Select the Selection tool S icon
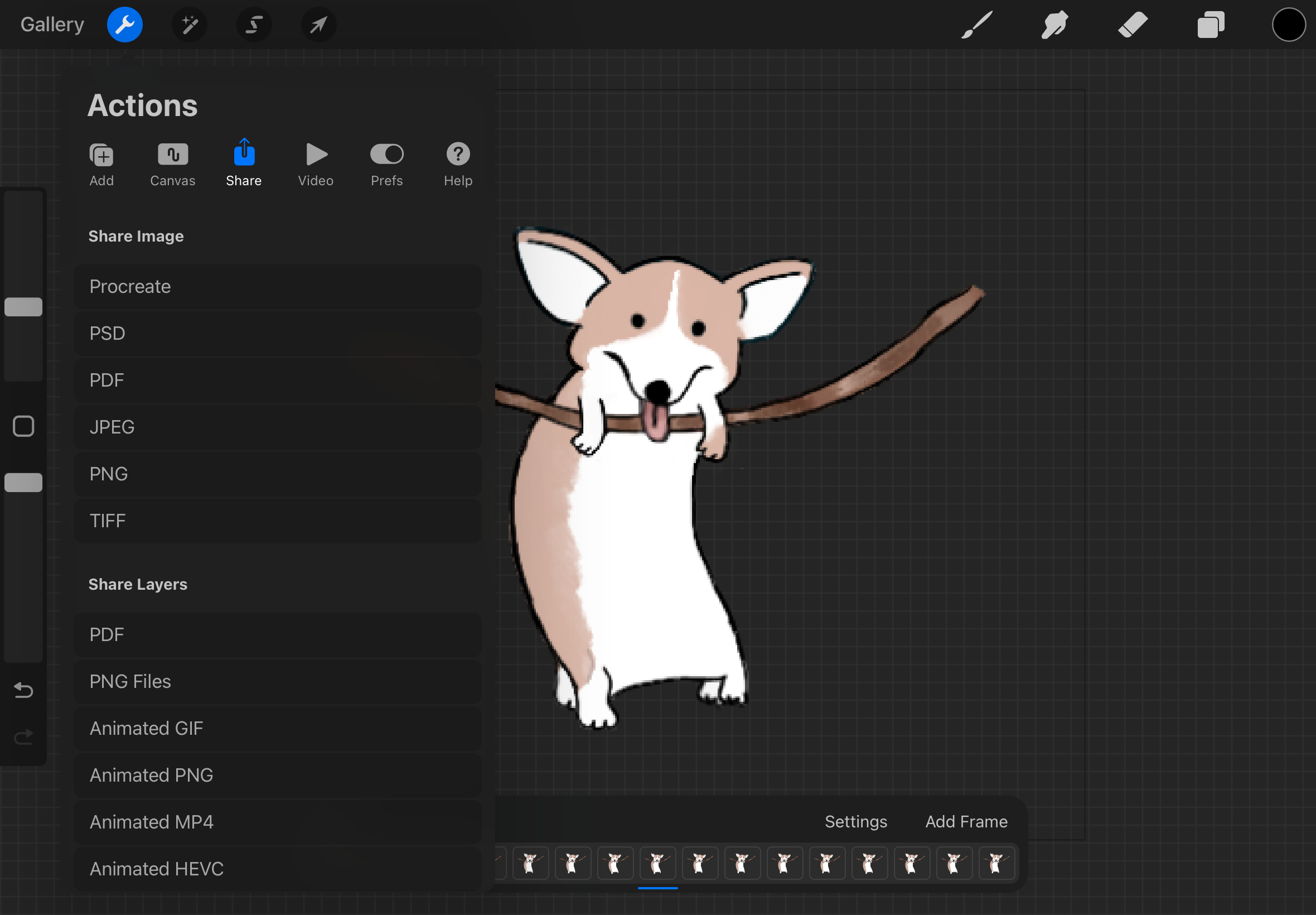This screenshot has height=915, width=1316. [254, 25]
